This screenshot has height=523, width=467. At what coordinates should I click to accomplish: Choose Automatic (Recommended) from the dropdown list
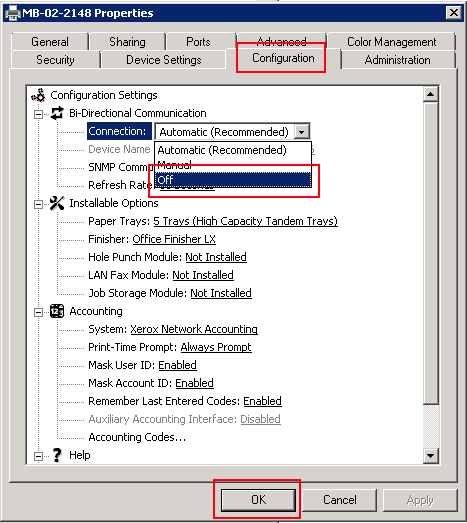click(233, 150)
